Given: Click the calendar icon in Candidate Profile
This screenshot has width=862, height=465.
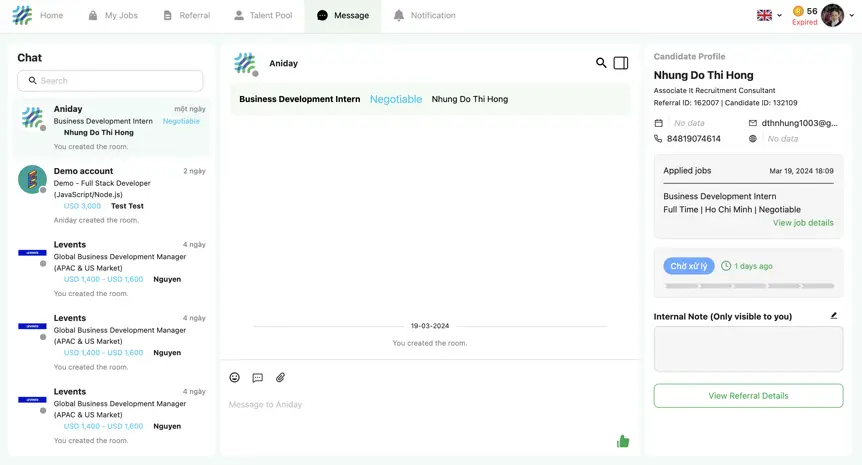Looking at the screenshot, I should click(659, 123).
